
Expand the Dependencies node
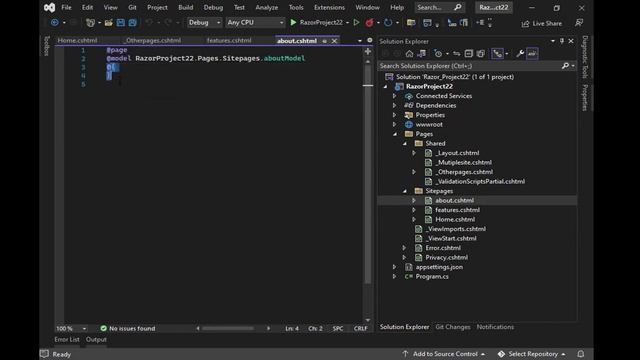[x=394, y=105]
